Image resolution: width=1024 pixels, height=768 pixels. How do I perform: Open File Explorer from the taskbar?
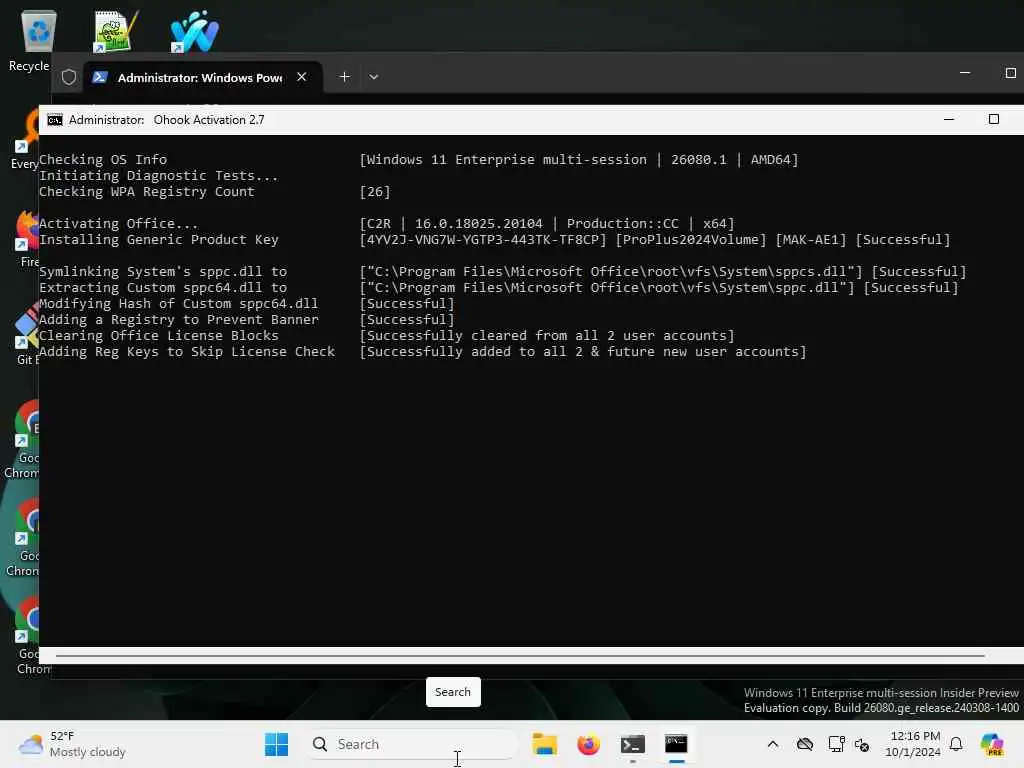[544, 744]
